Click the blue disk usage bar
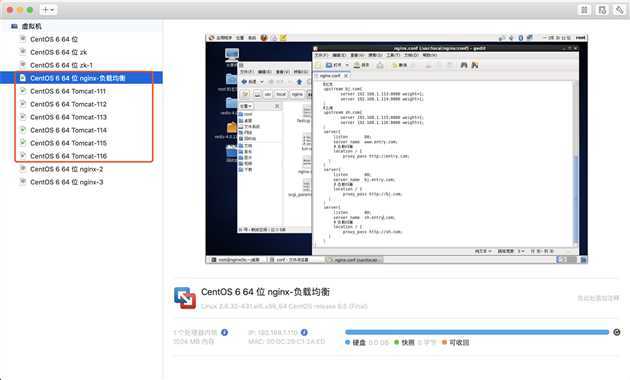 (x=477, y=332)
